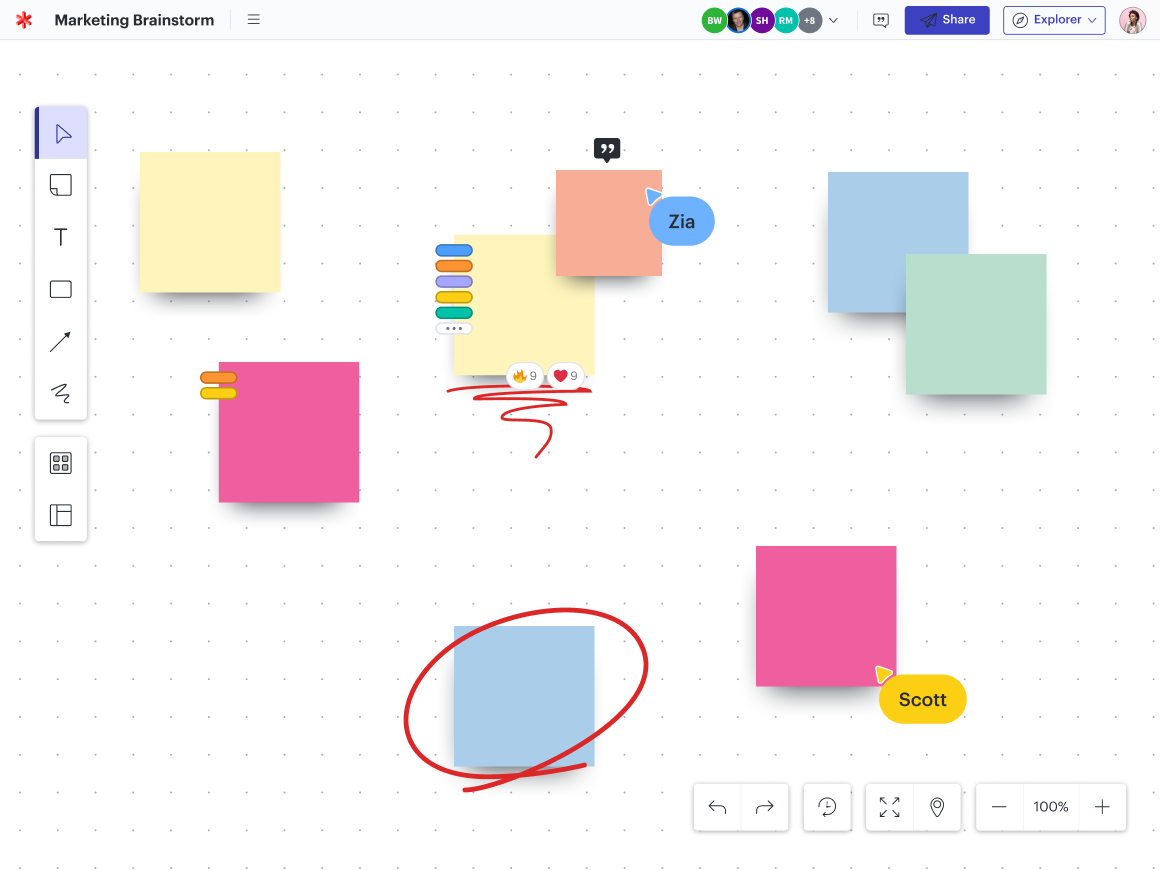Image resolution: width=1160 pixels, height=870 pixels.
Task: Zoom in with the plus button
Action: [x=1102, y=807]
